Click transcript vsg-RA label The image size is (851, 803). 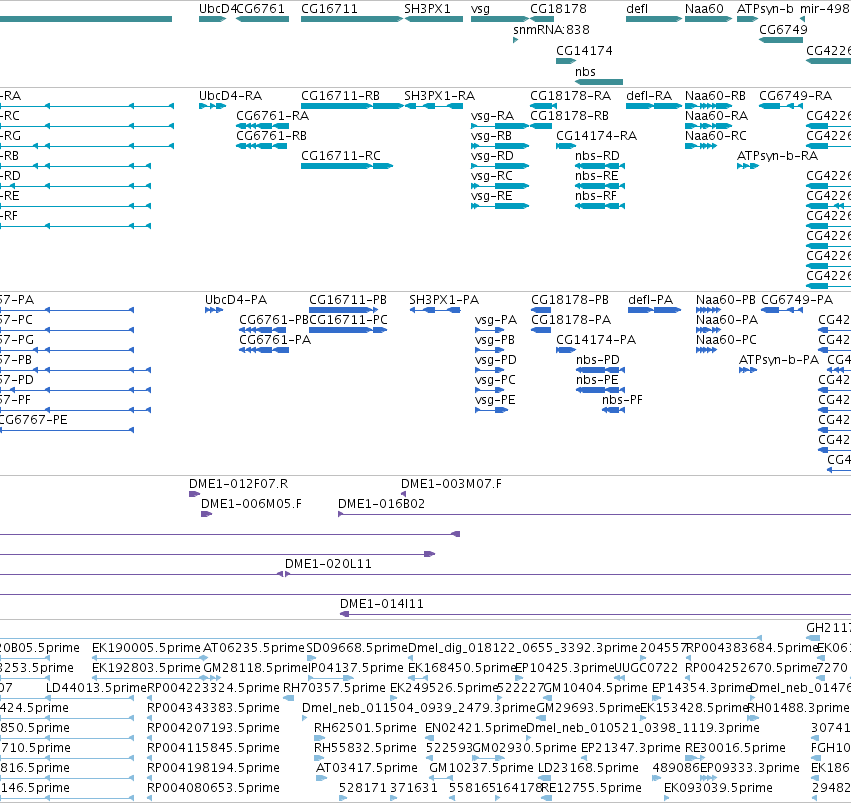coord(492,116)
